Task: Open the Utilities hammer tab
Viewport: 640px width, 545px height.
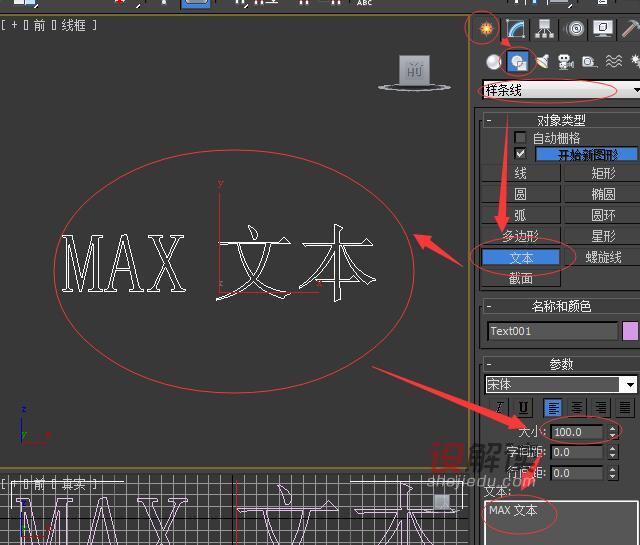Action: pyautogui.click(x=631, y=29)
